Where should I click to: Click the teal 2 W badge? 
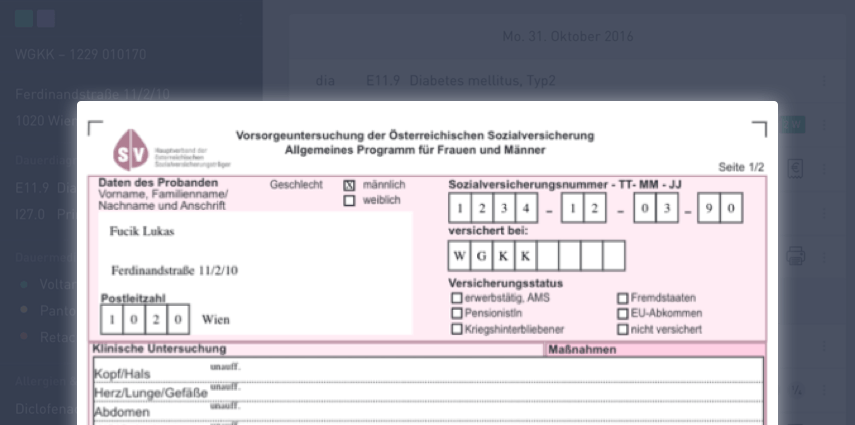click(x=792, y=125)
